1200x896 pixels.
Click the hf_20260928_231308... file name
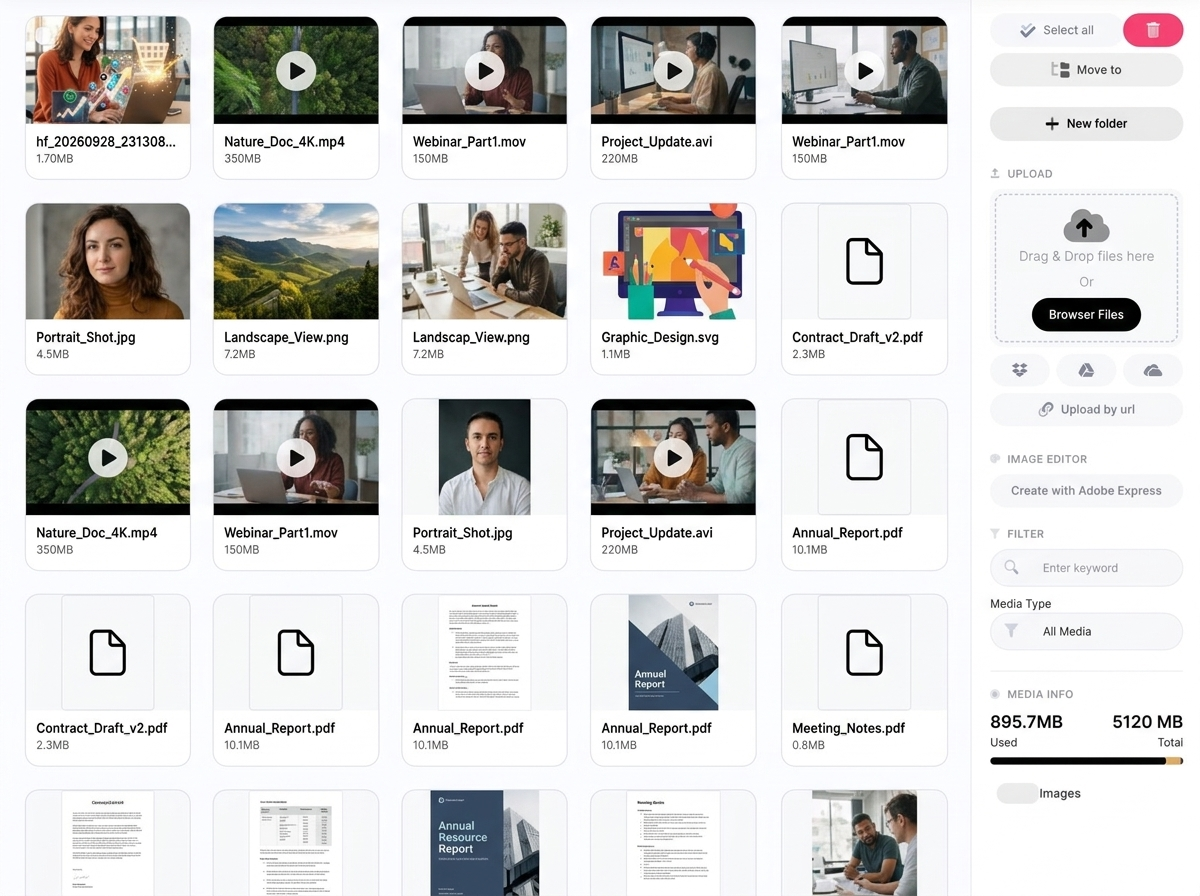106,142
